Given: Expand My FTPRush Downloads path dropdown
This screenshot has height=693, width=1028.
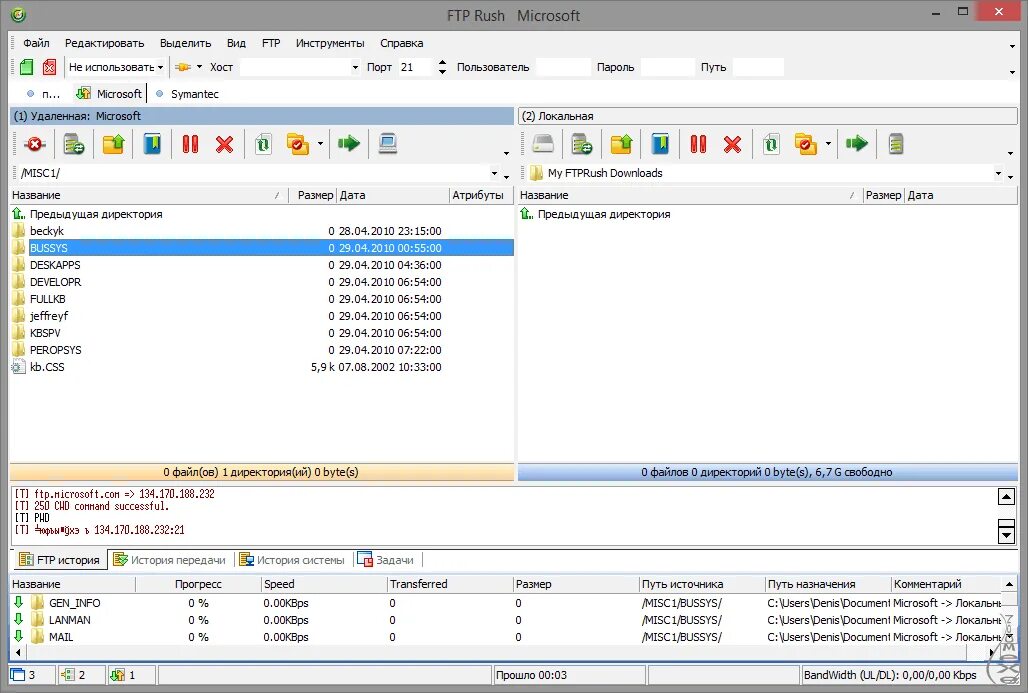Looking at the screenshot, I should click(x=998, y=174).
